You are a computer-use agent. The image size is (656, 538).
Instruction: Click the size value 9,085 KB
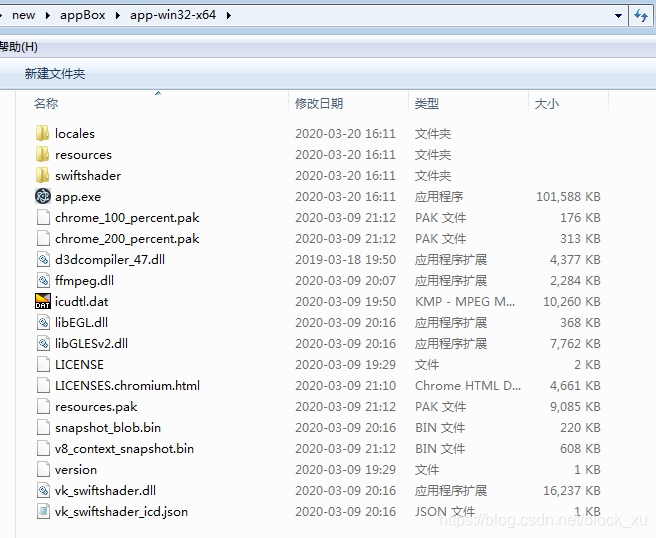pos(575,406)
